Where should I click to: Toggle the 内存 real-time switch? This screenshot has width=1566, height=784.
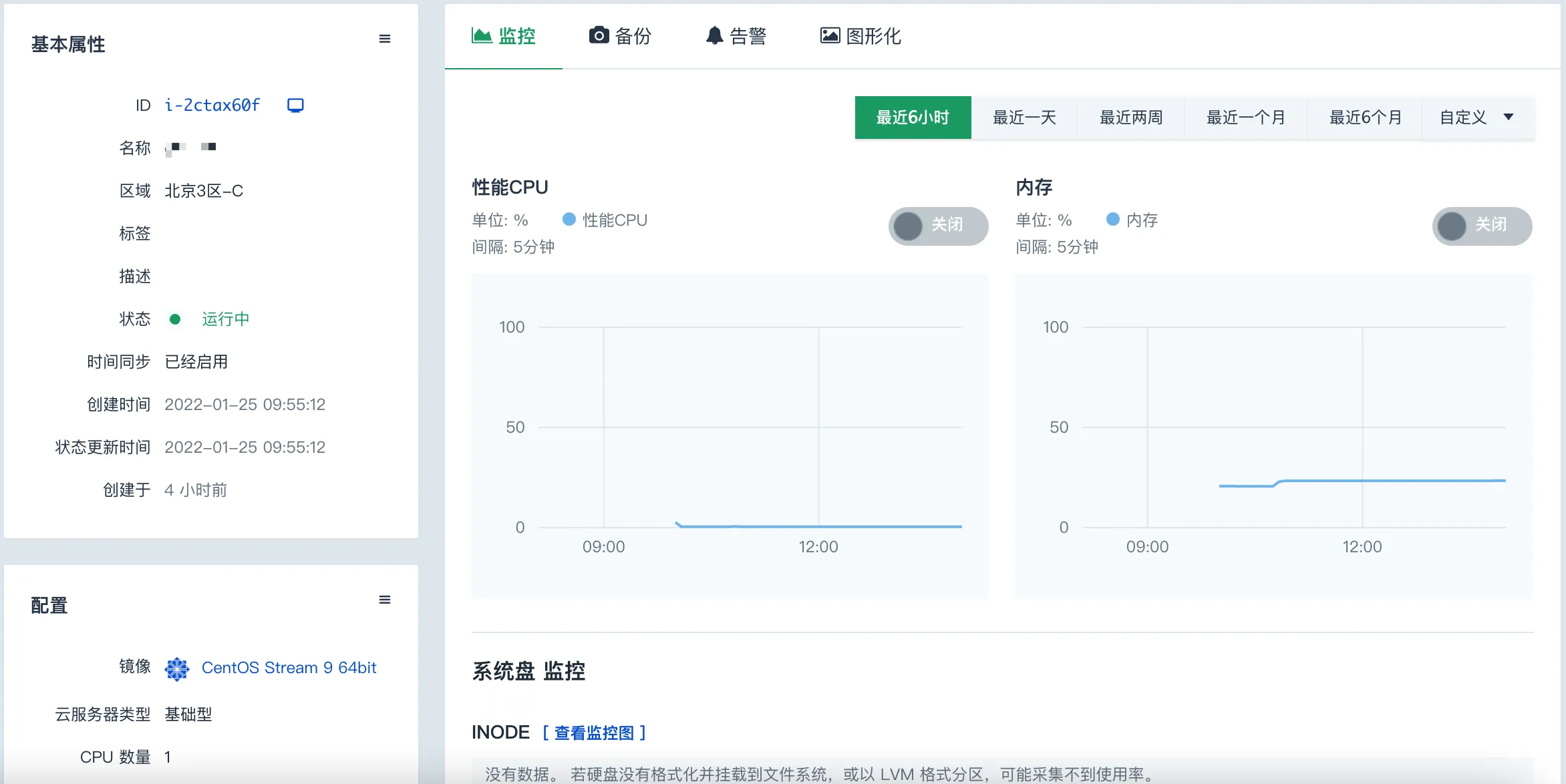click(1482, 226)
